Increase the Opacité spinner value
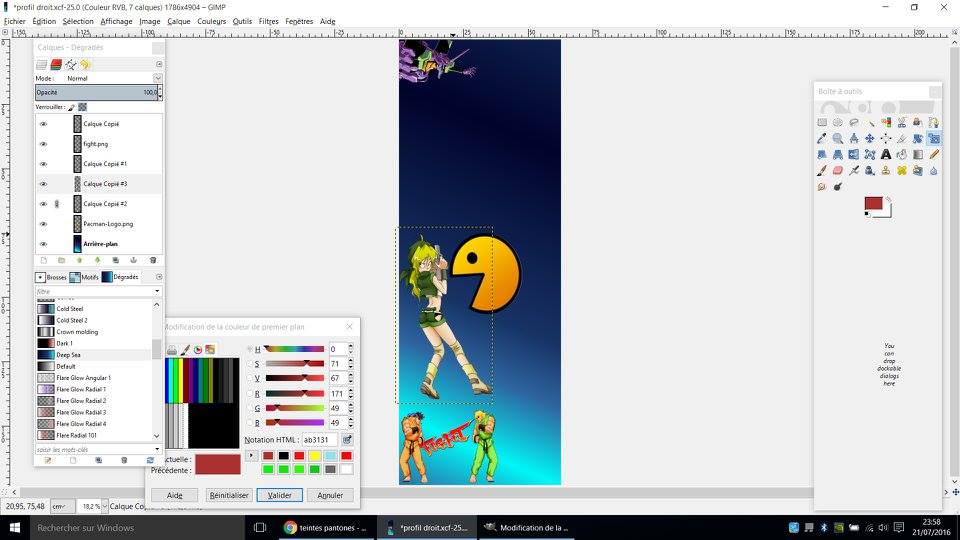The image size is (960, 540). click(x=160, y=89)
